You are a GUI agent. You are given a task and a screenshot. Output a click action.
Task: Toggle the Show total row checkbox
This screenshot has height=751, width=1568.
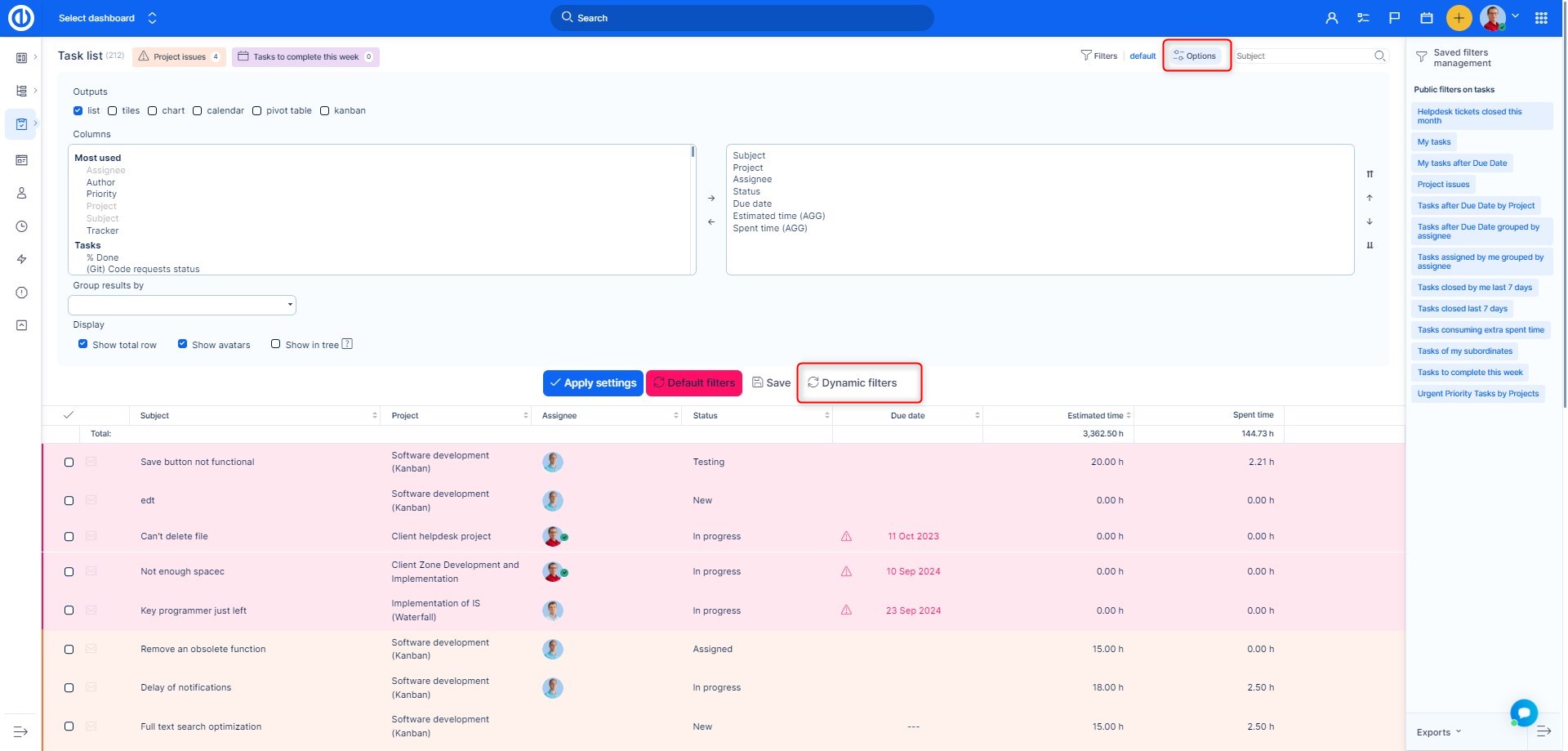(83, 344)
